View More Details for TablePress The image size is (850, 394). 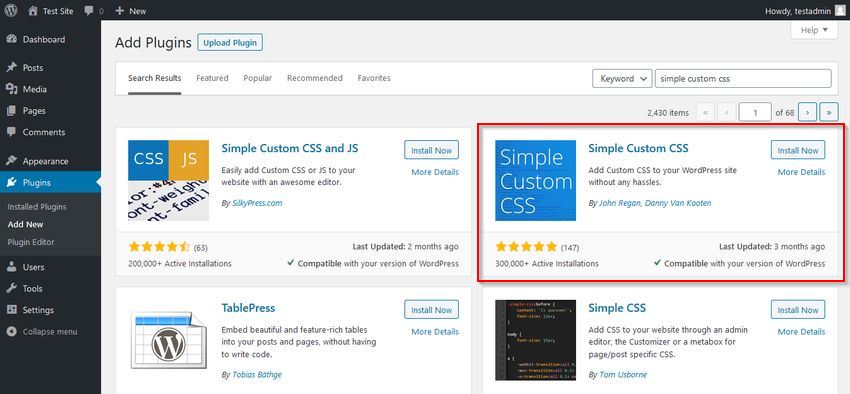click(x=435, y=332)
